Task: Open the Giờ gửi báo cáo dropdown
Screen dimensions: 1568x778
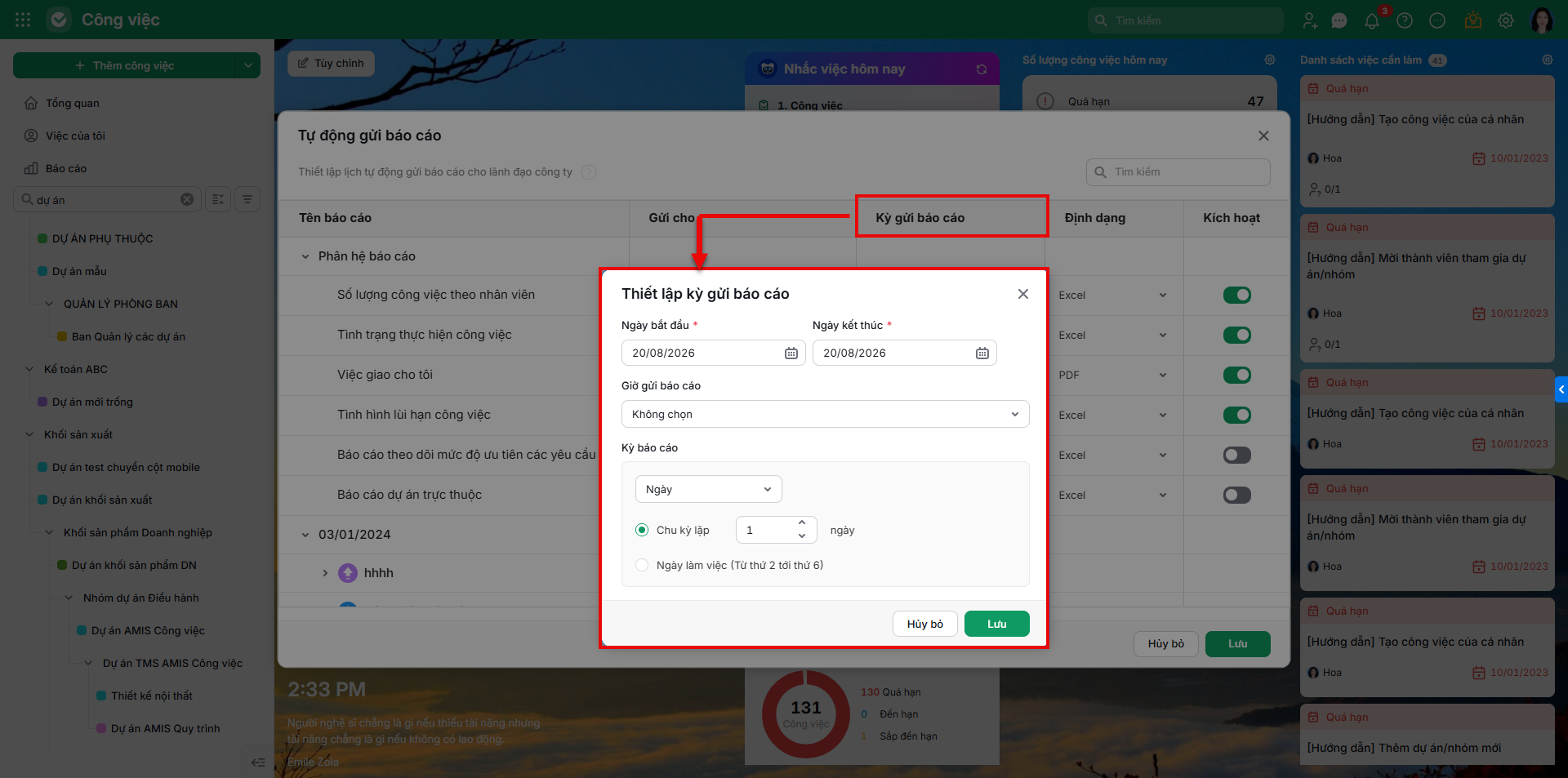Action: (x=825, y=414)
